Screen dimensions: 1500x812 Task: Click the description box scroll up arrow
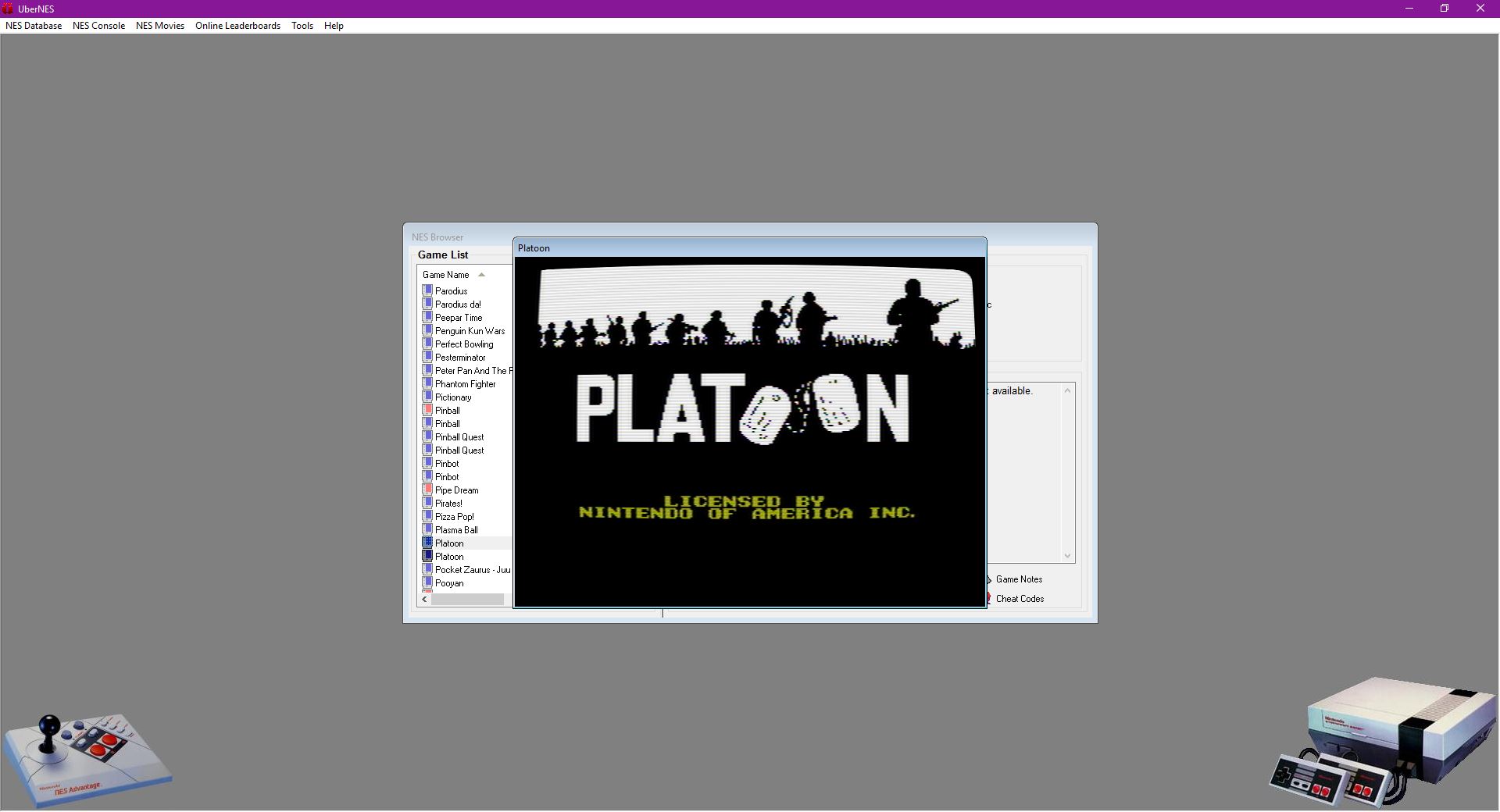[x=1067, y=390]
